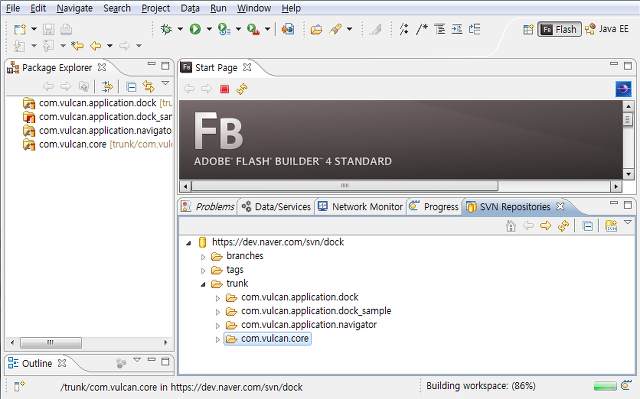Click Forward arrow in SVN Repositories toolbar
640x399 pixels.
pyautogui.click(x=546, y=225)
